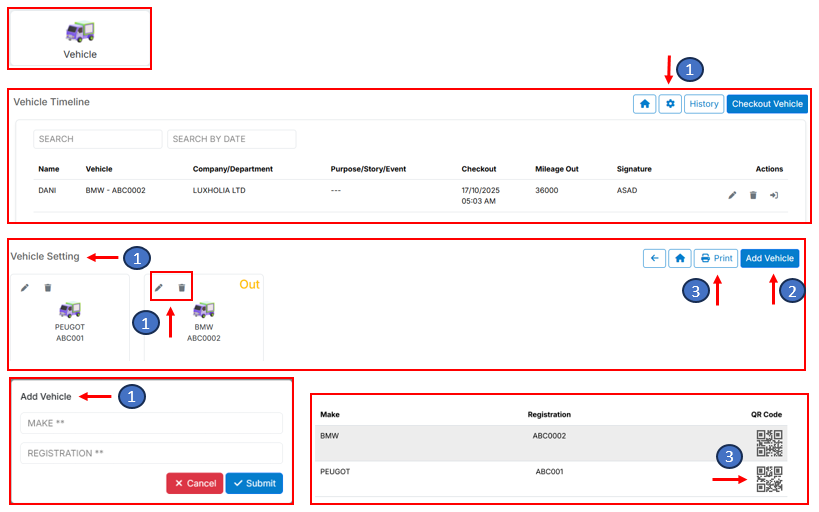Delete the PEUGOT ABC001 vehicle card
The width and height of the screenshot is (819, 512).
pyautogui.click(x=47, y=288)
